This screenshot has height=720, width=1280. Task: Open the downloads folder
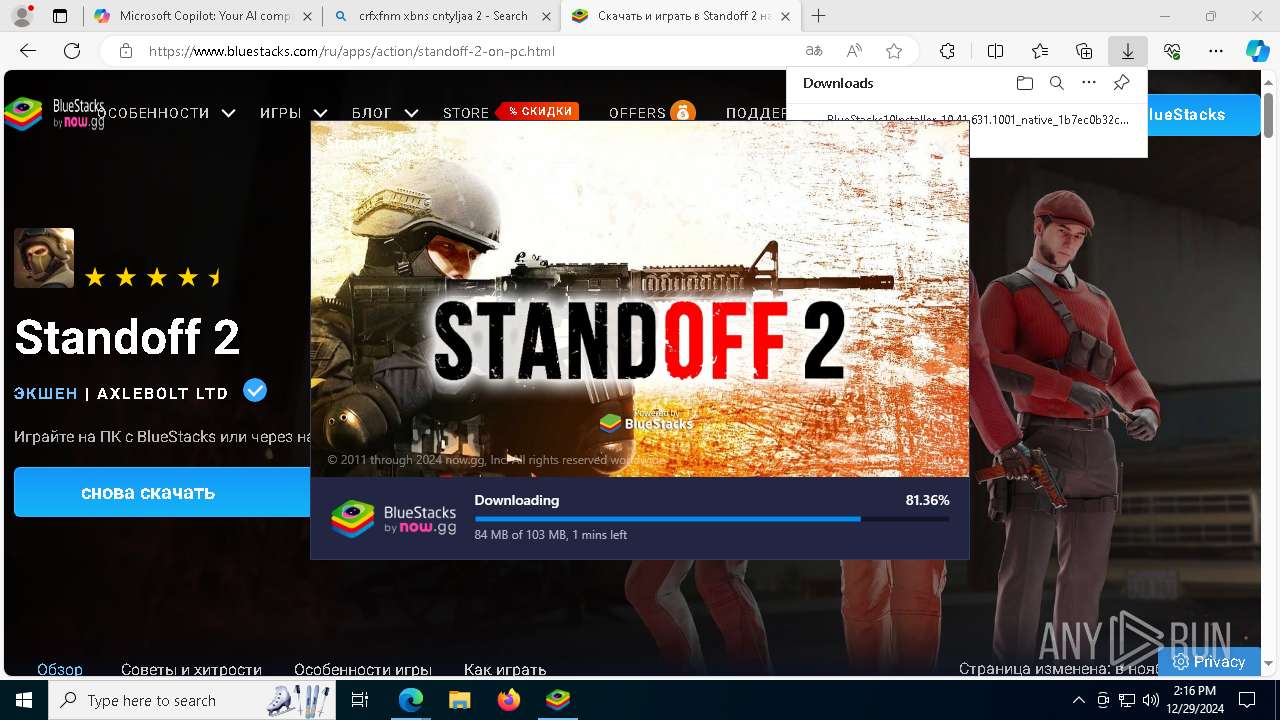click(1024, 83)
